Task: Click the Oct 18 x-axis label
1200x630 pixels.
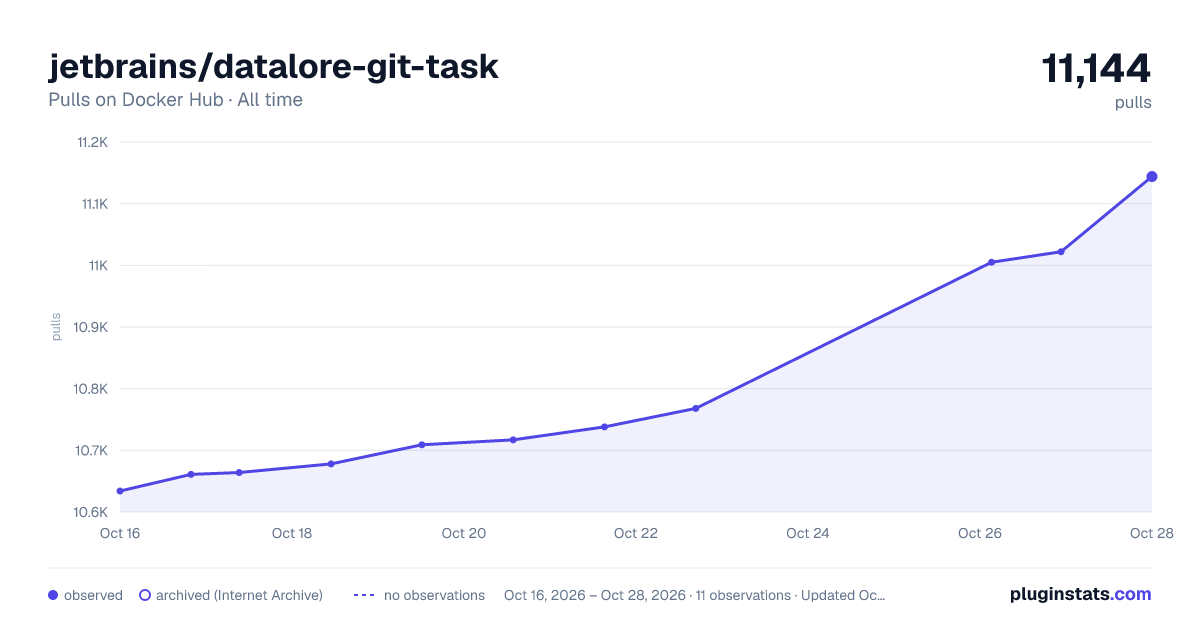Action: pyautogui.click(x=292, y=533)
